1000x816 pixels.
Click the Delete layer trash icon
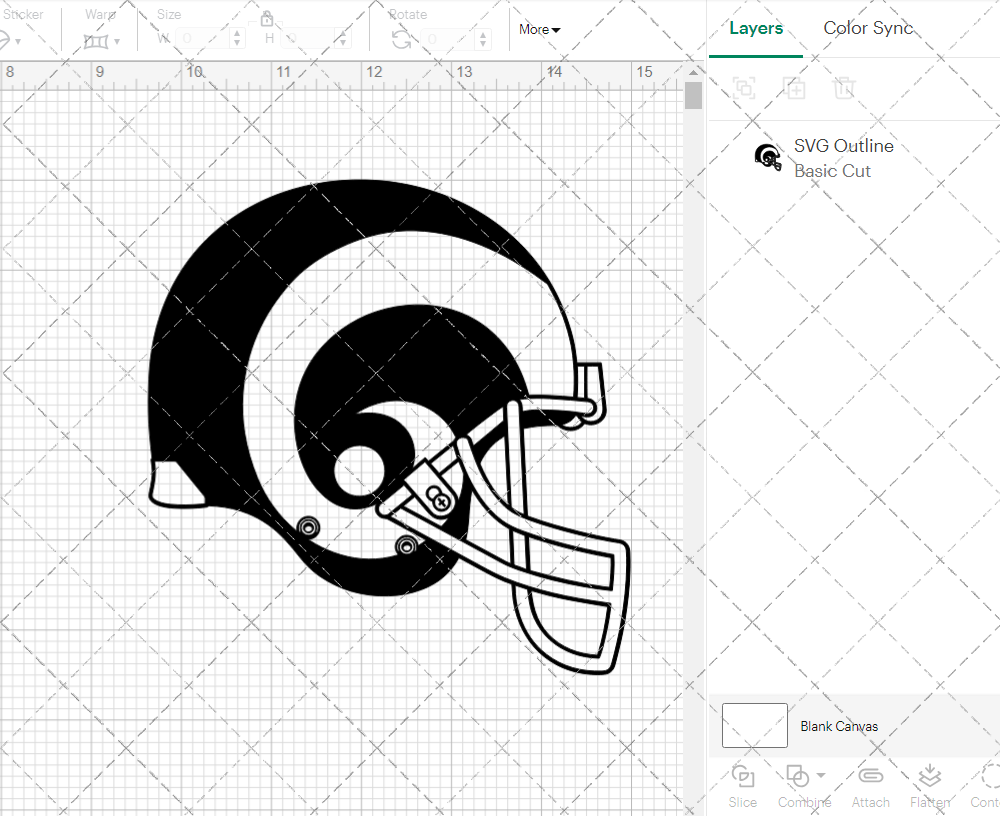pyautogui.click(x=844, y=87)
